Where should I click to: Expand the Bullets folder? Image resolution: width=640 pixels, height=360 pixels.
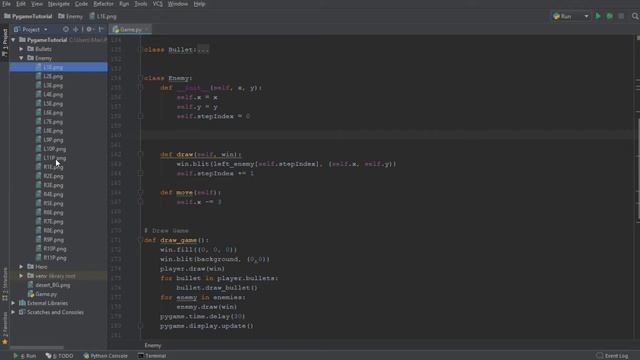coord(21,49)
